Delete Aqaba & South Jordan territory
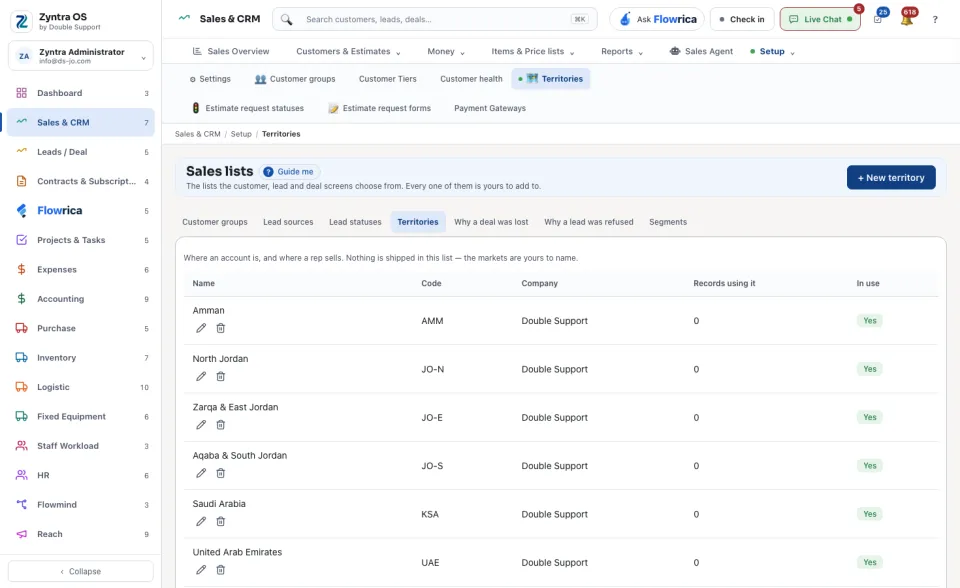 [x=220, y=473]
